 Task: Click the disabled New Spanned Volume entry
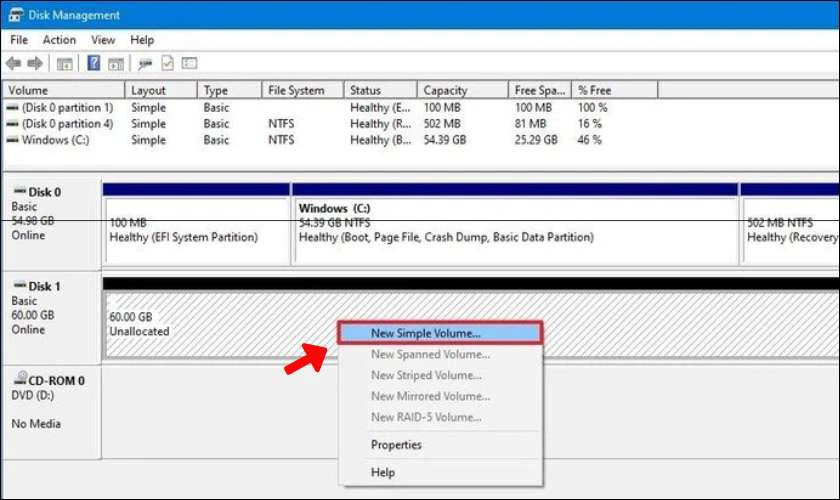(x=430, y=354)
